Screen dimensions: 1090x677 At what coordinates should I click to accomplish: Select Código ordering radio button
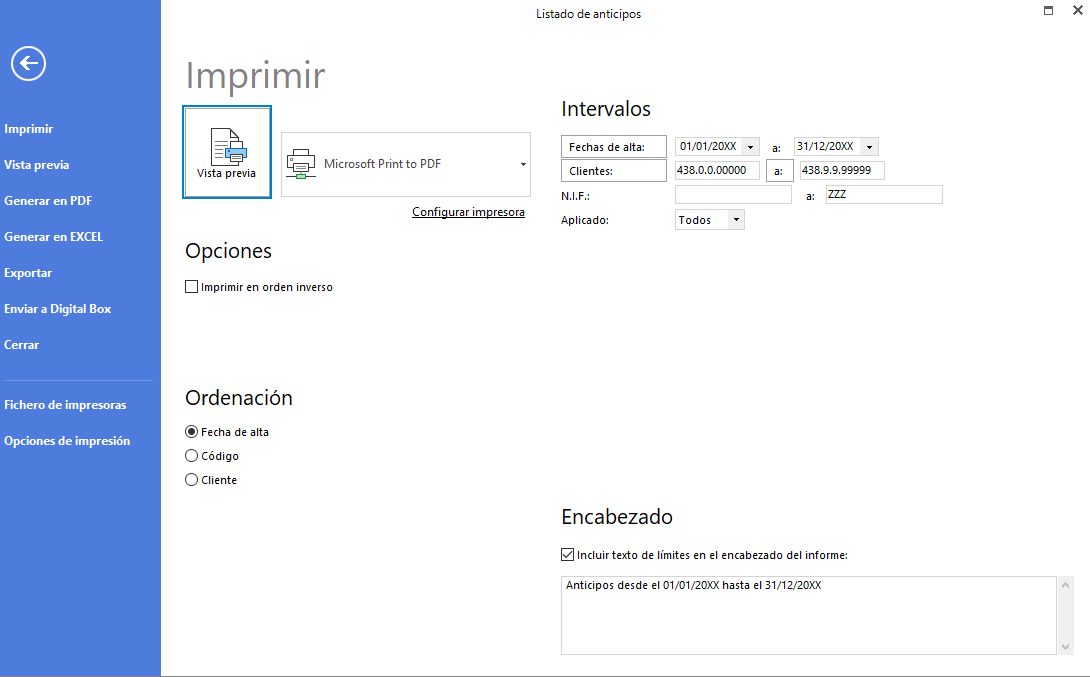[x=192, y=456]
